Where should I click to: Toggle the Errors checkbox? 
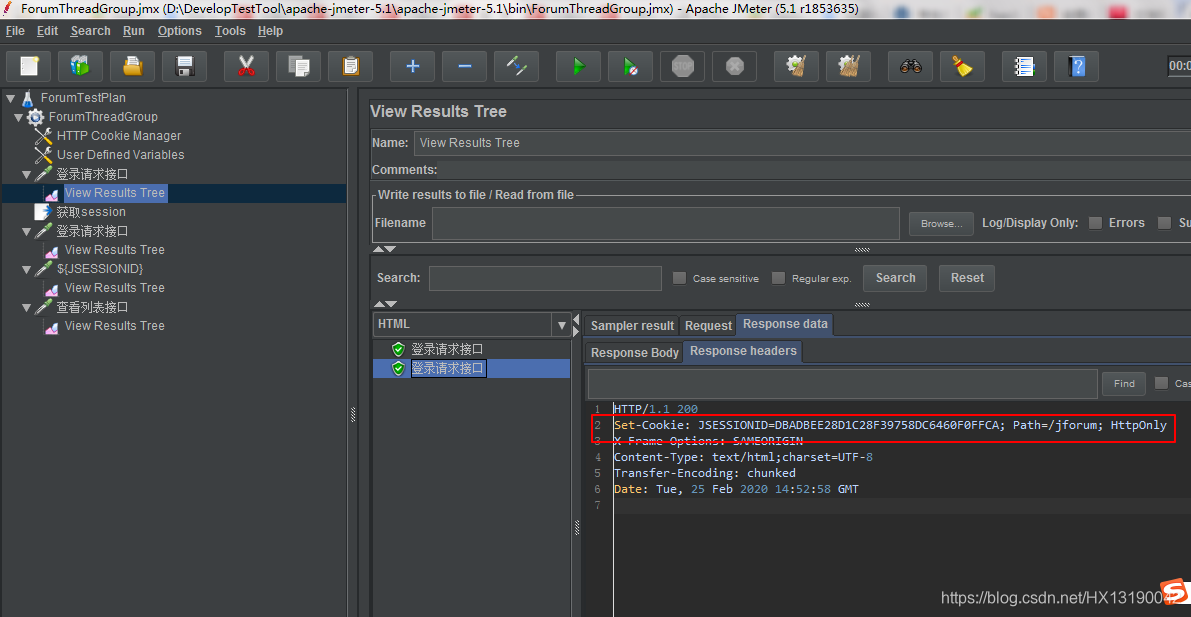pyautogui.click(x=1095, y=223)
